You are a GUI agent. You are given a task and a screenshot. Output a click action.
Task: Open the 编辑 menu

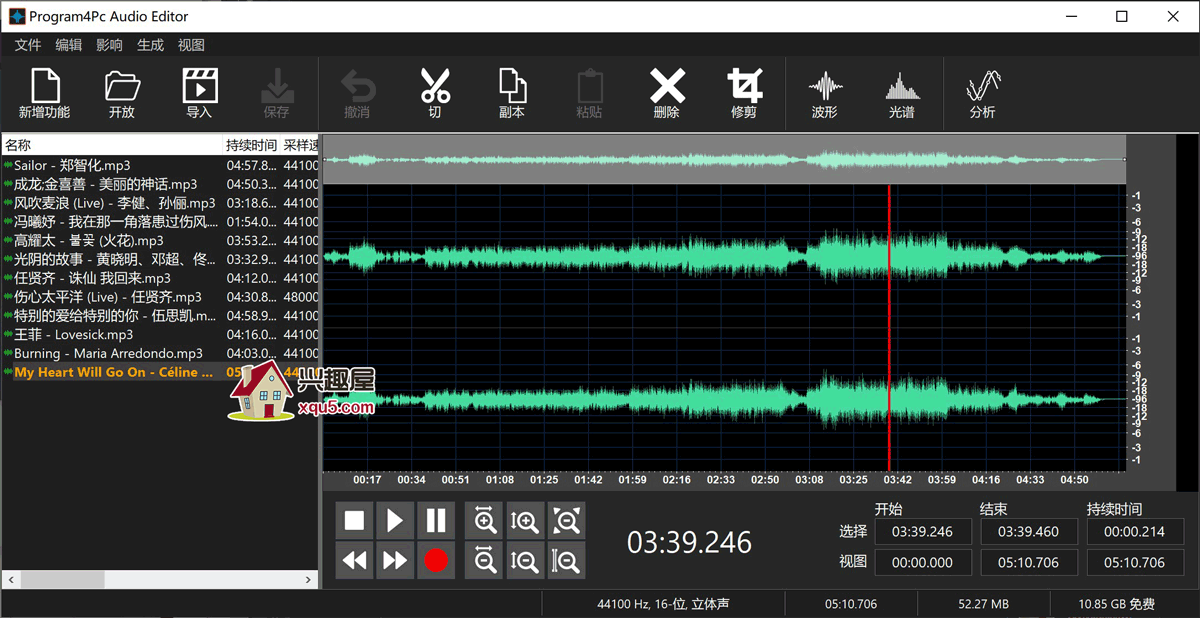69,45
